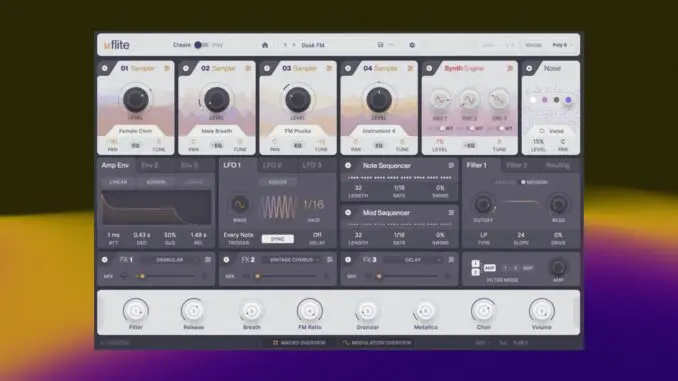Click the home icon in the top bar
This screenshot has height=381, width=678.
(x=265, y=45)
